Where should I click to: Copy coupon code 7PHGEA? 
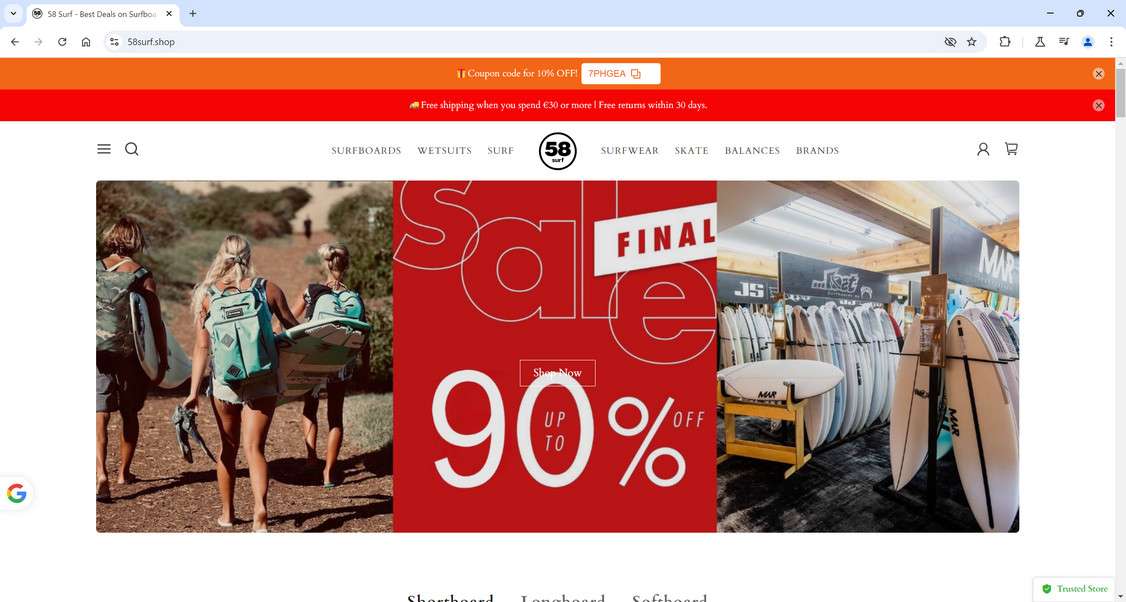620,74
